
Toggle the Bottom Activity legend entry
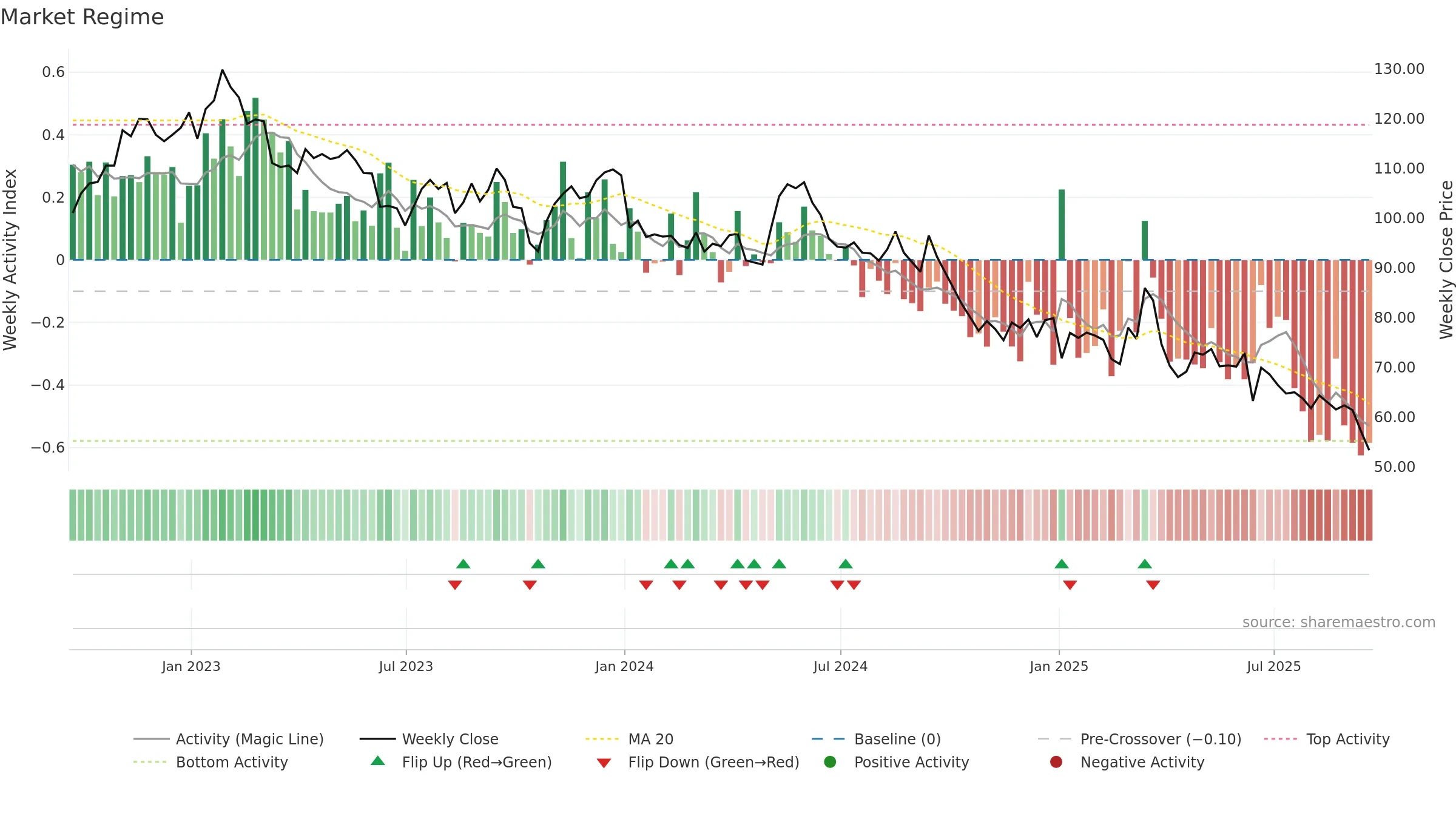coord(211,762)
